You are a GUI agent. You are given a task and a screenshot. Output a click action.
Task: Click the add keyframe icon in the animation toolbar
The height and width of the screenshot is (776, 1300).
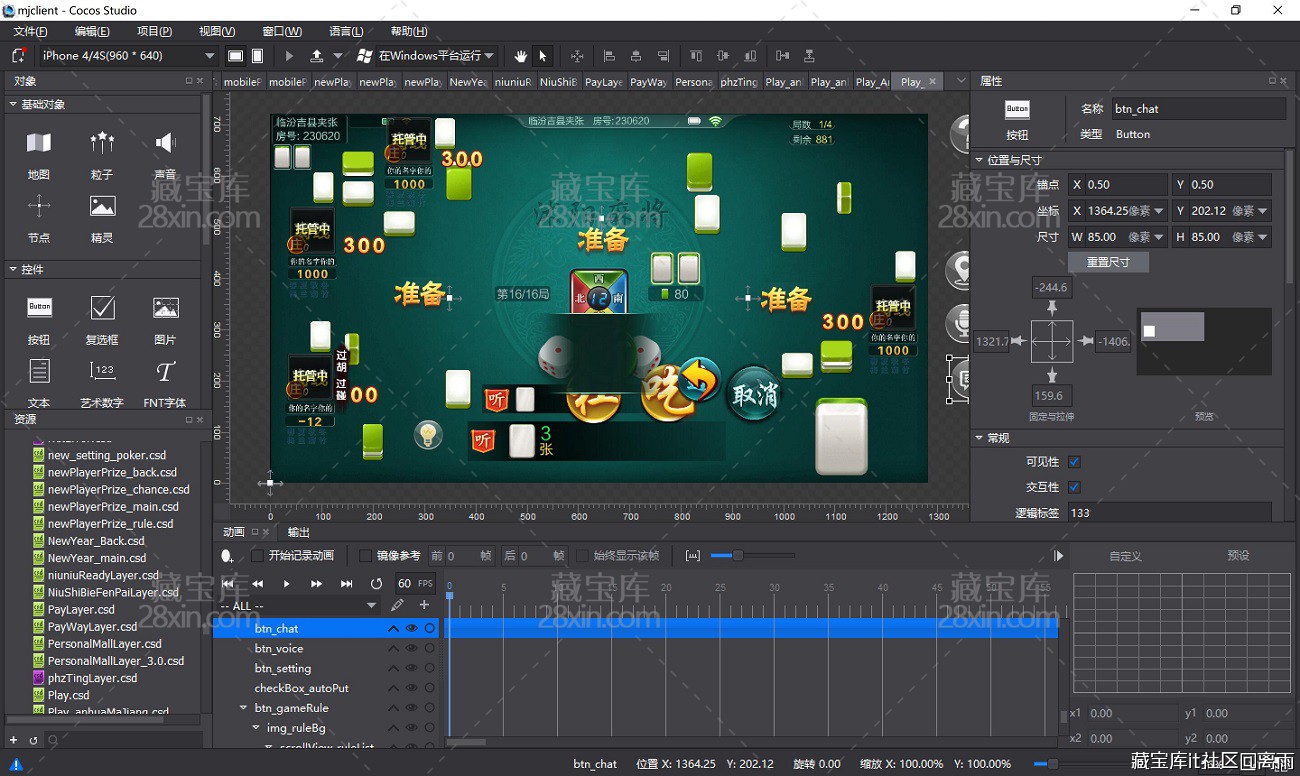coord(228,556)
